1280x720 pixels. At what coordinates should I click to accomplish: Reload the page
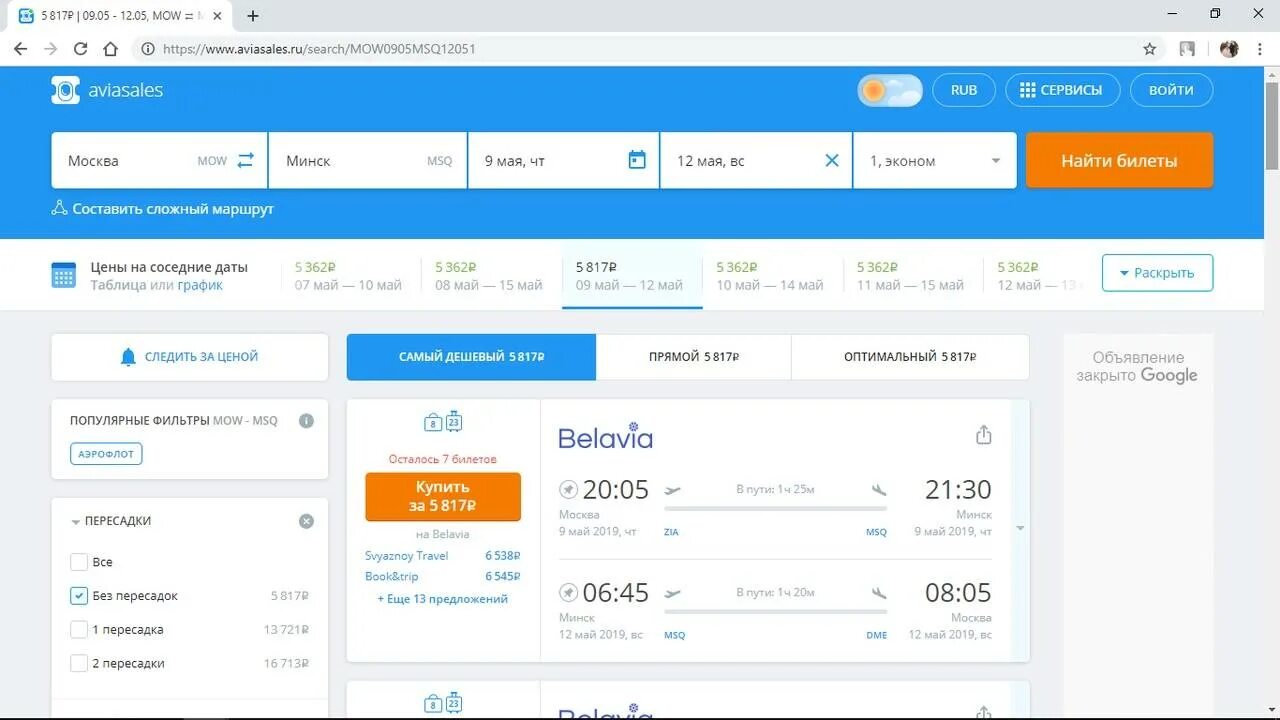tap(80, 48)
